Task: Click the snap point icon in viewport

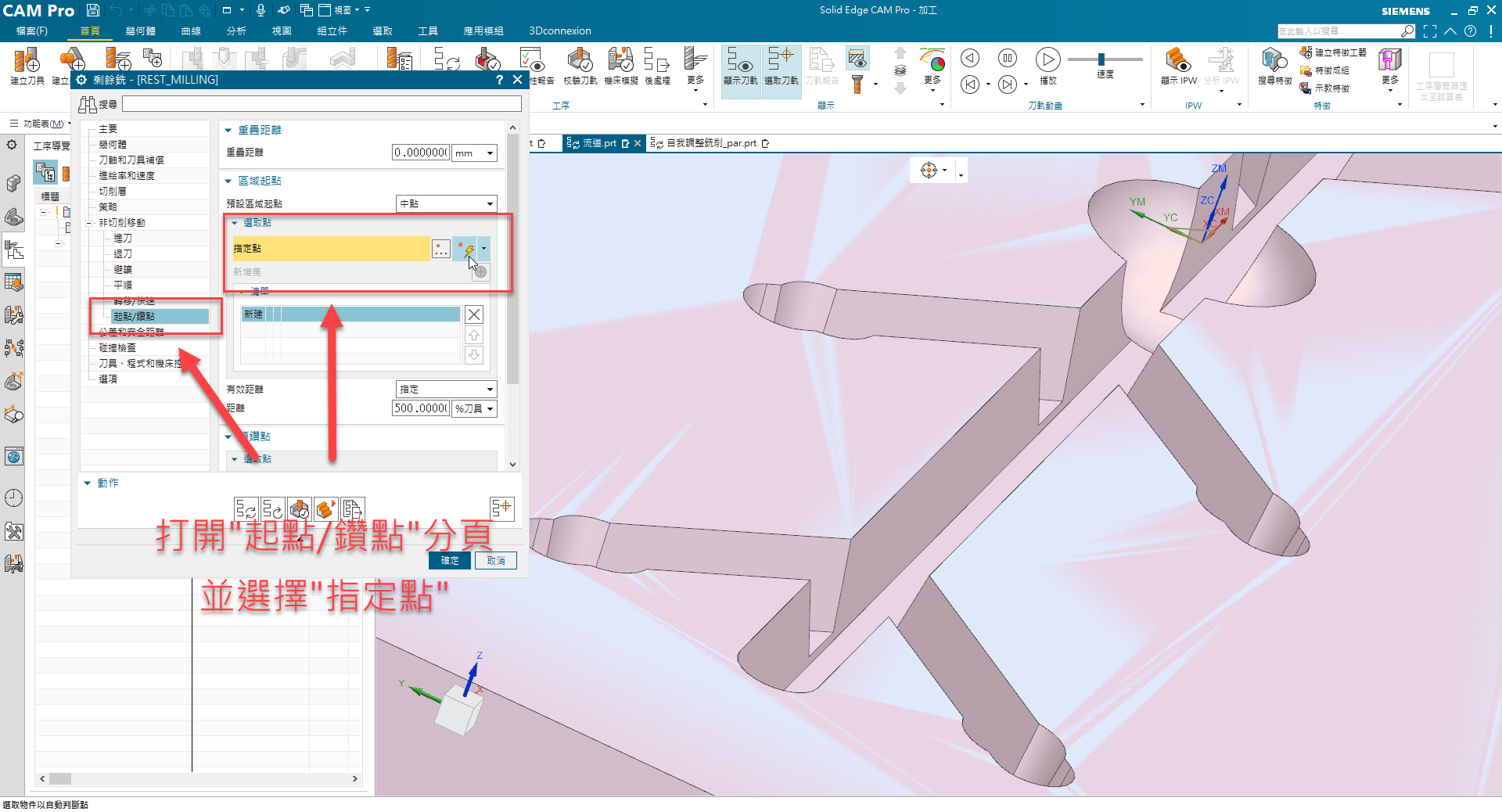Action: pos(929,170)
